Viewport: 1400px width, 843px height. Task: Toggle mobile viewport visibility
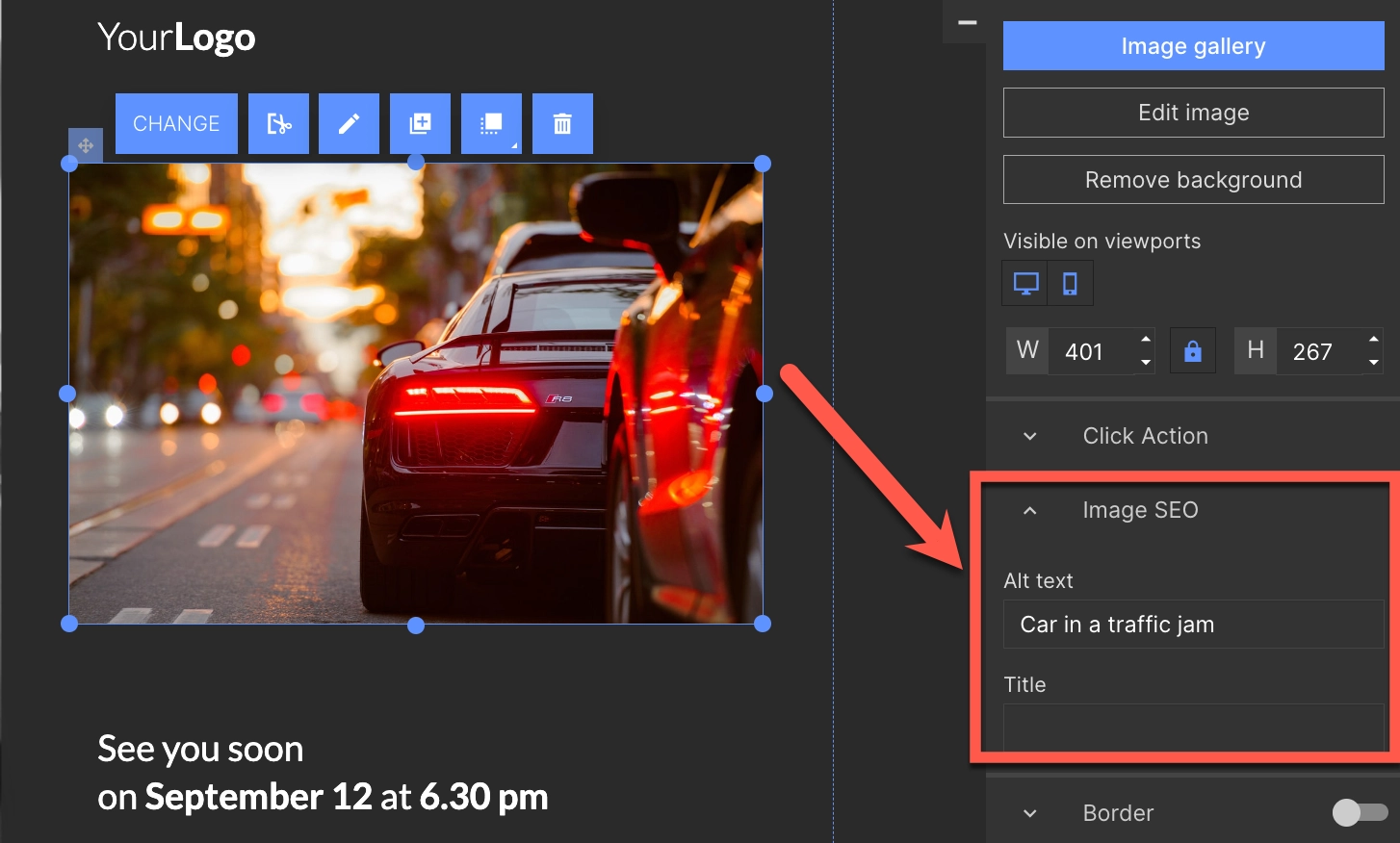(x=1070, y=284)
